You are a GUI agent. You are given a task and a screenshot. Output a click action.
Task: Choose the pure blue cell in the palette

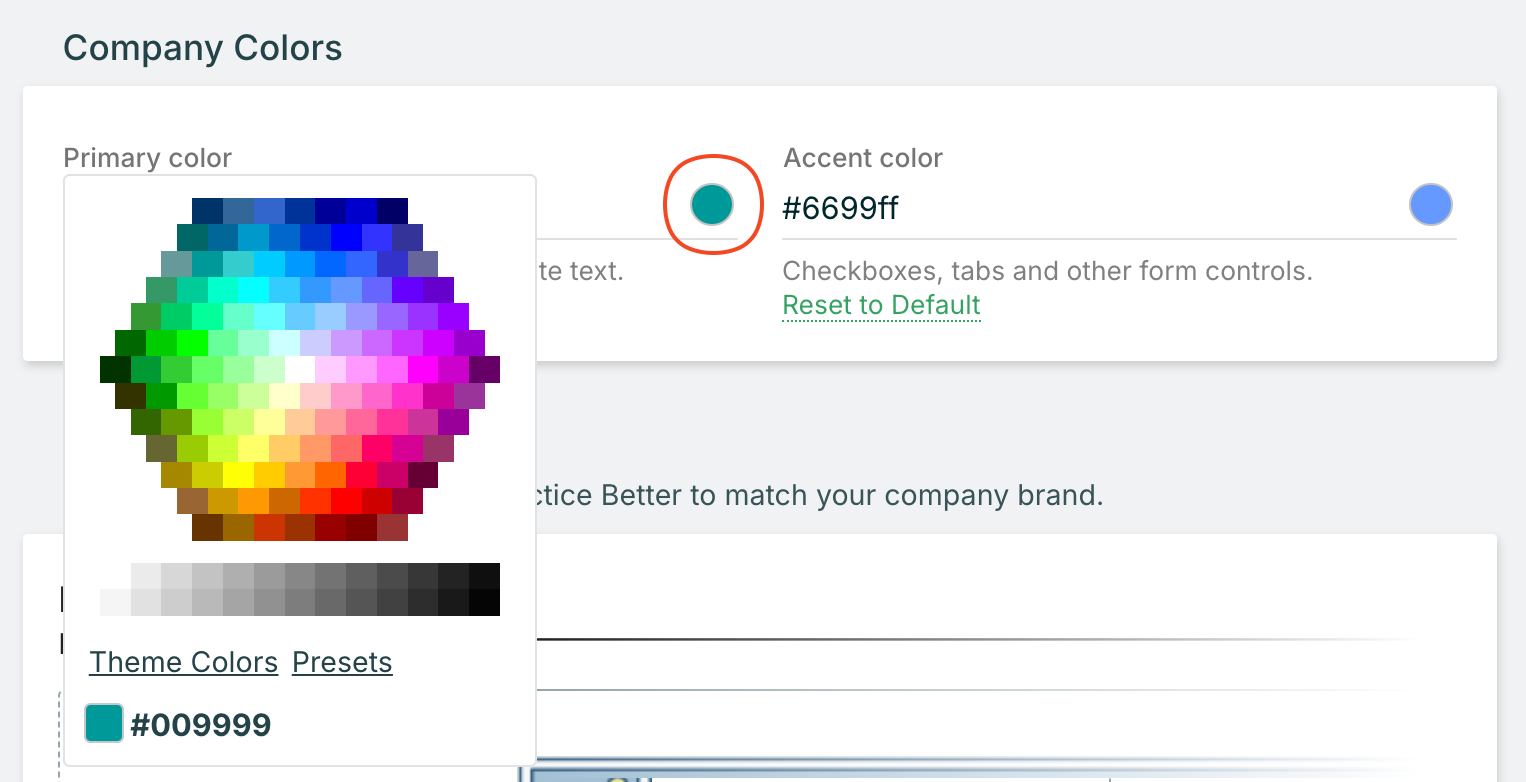[346, 237]
